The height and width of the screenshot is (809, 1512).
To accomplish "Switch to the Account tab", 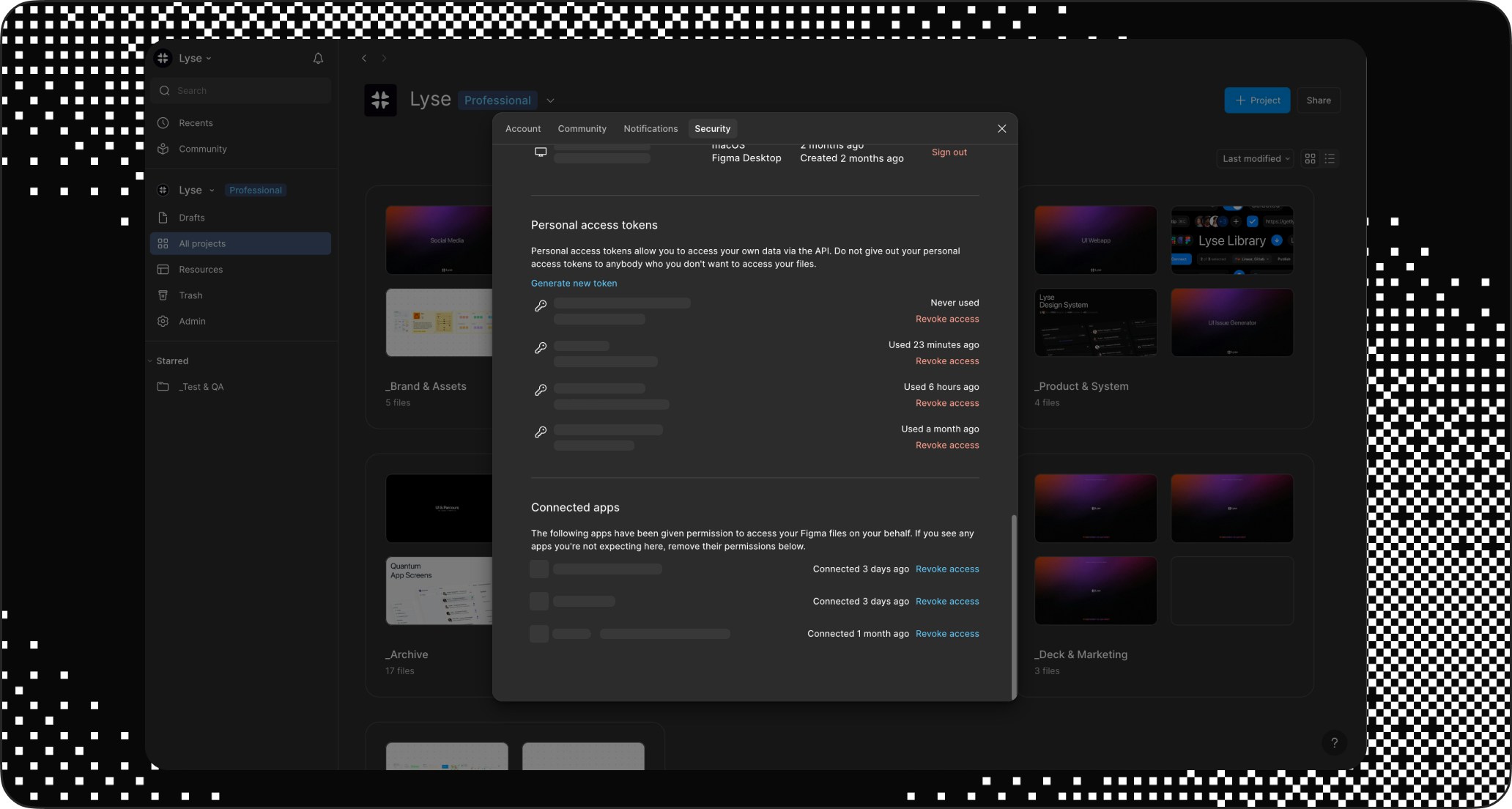I will [522, 129].
